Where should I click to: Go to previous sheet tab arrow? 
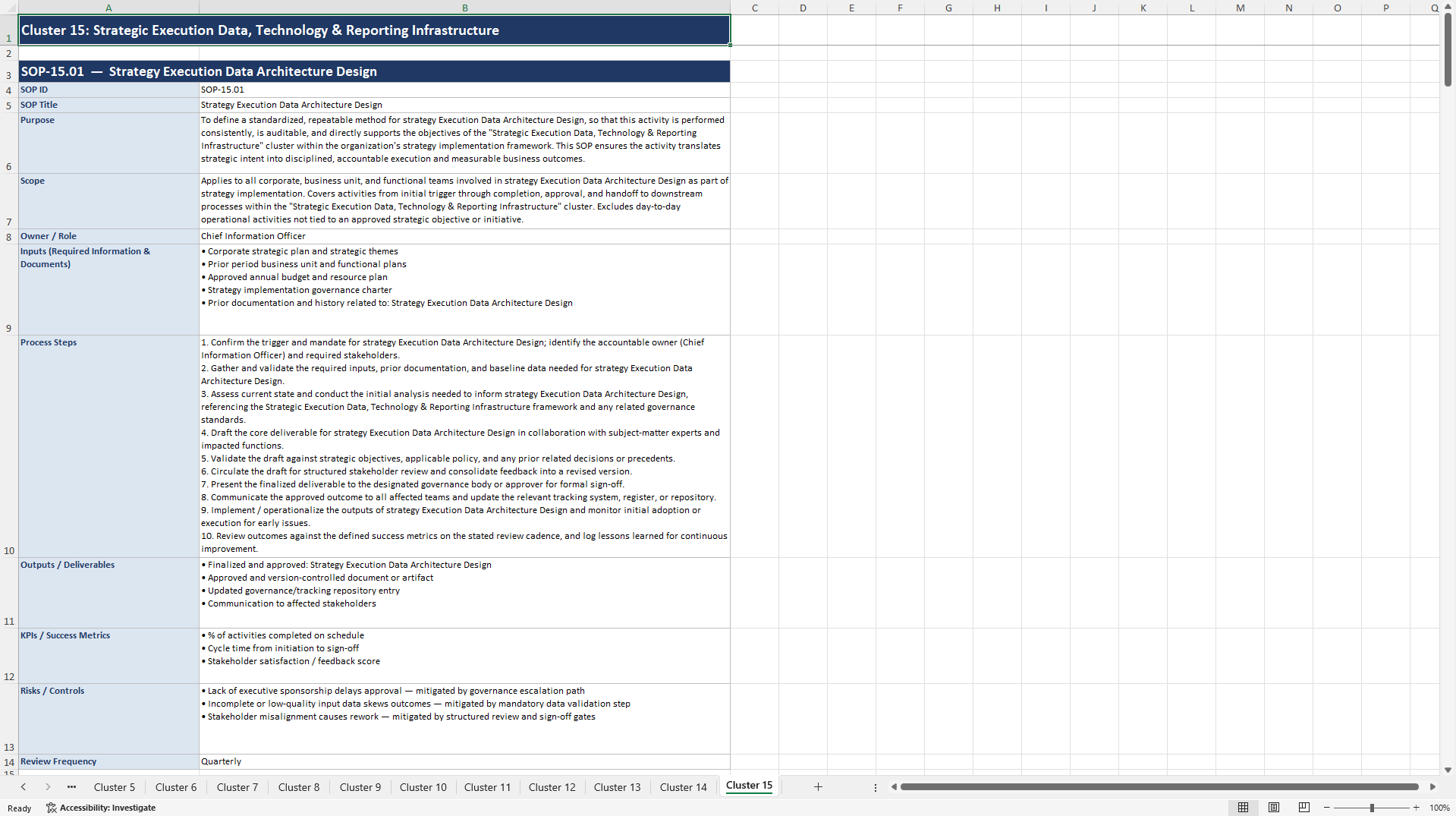[x=24, y=787]
